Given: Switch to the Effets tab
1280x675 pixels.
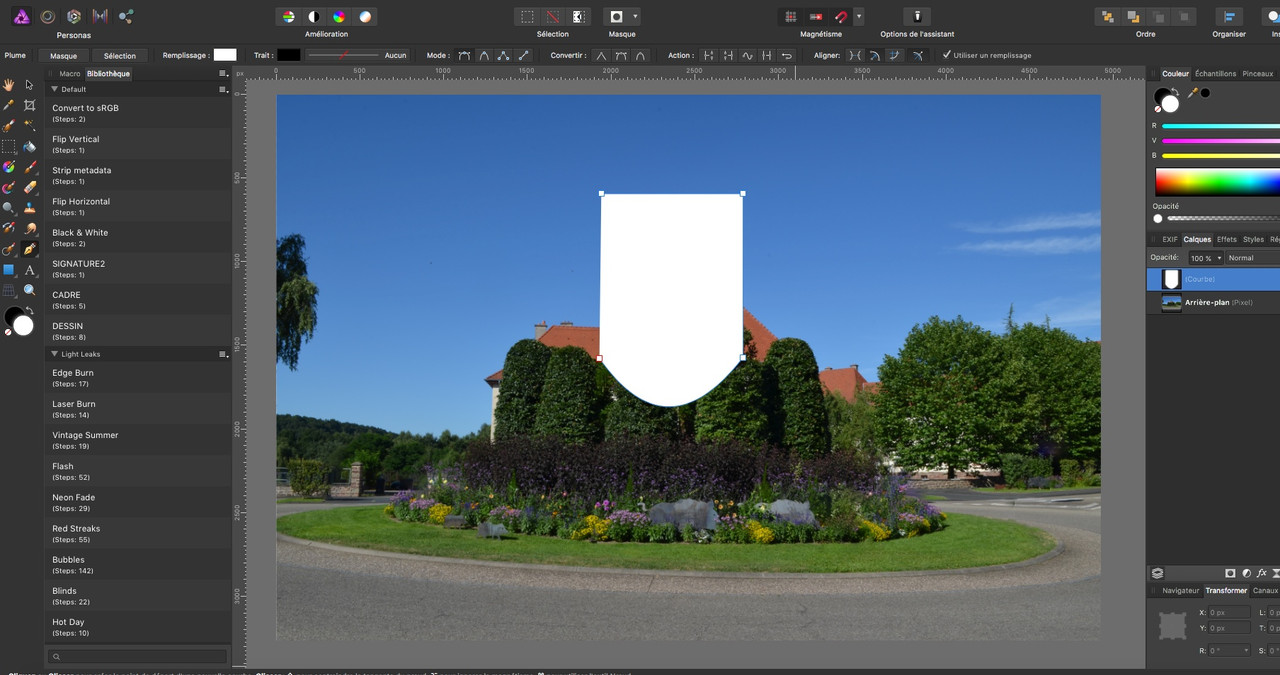Looking at the screenshot, I should [1226, 240].
